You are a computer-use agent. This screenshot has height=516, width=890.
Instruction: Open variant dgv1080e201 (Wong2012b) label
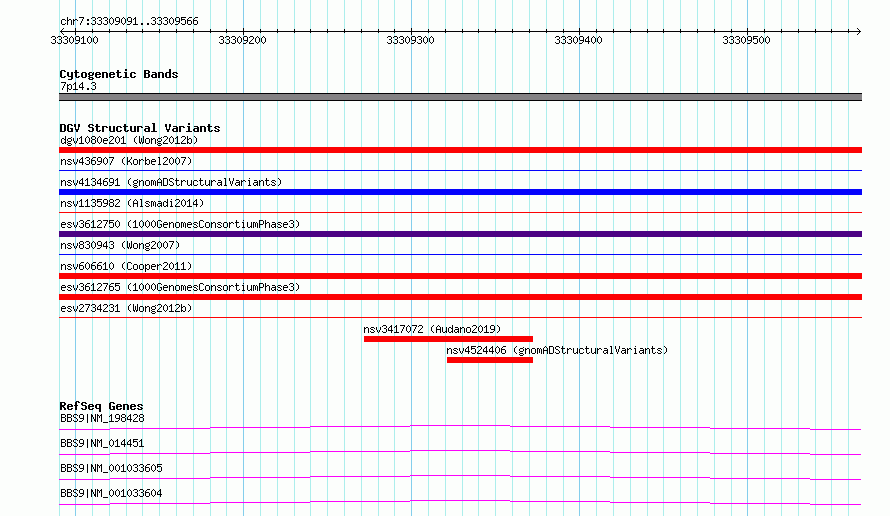[x=129, y=140]
